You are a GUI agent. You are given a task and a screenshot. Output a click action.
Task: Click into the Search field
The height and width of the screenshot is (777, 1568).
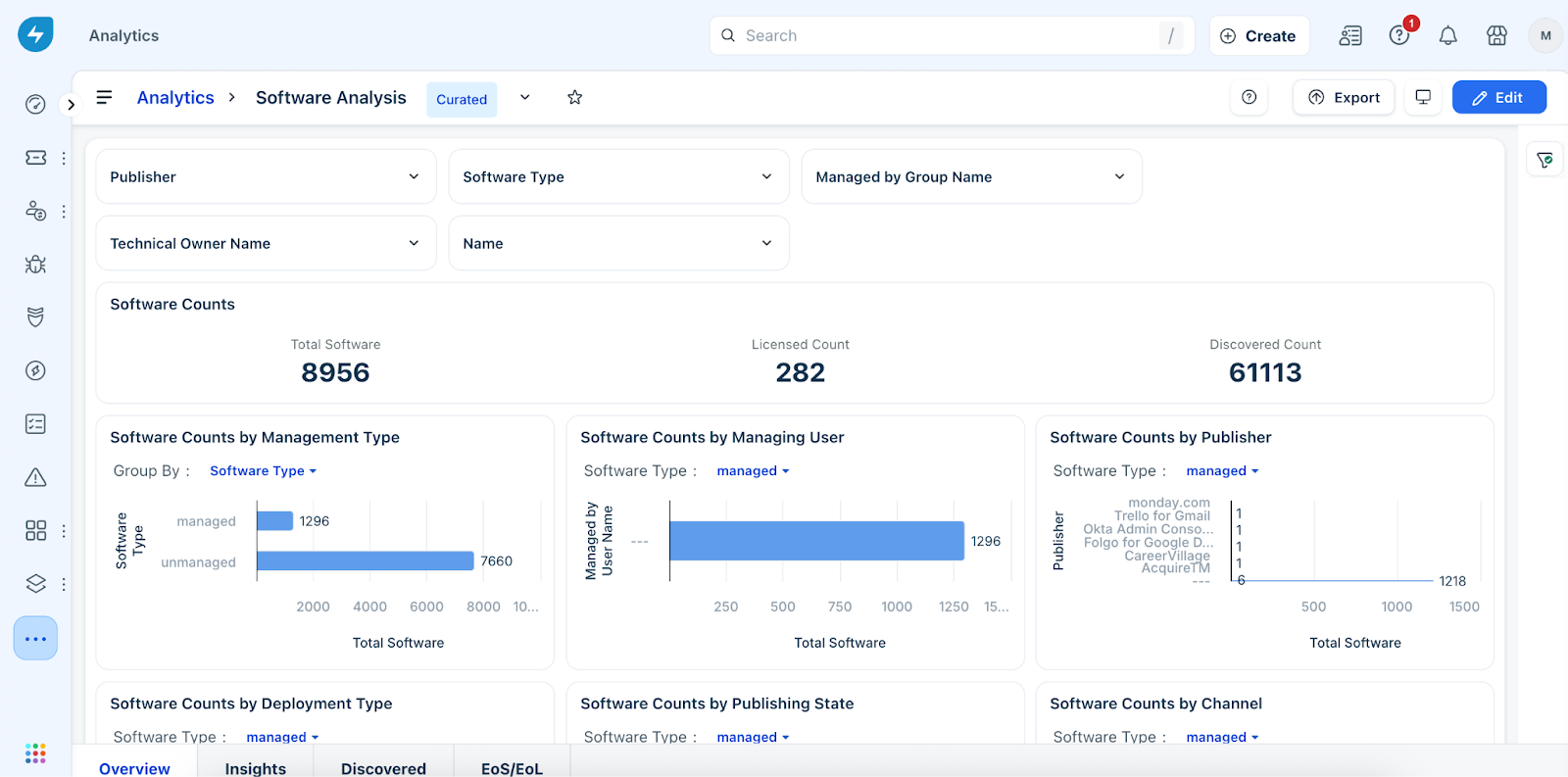[952, 35]
